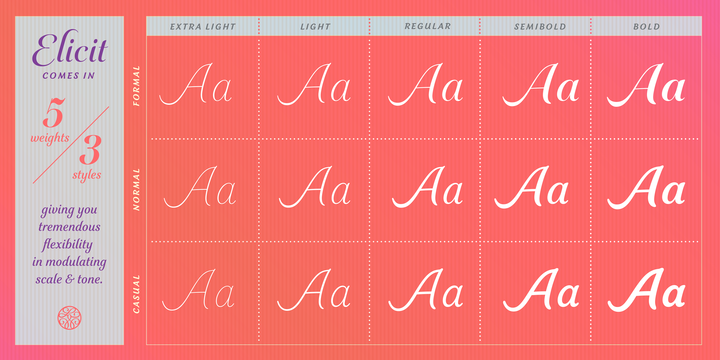Pick the Formal Extra Light Aa sample
Screen dimensions: 720x360
point(196,84)
